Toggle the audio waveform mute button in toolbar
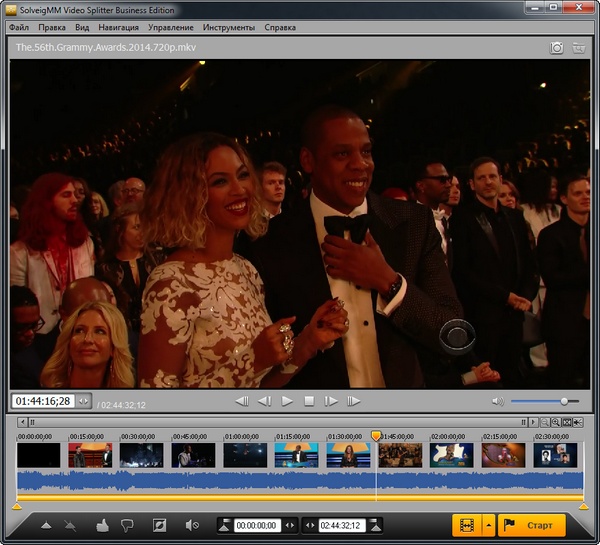The height and width of the screenshot is (545, 600). [192, 525]
